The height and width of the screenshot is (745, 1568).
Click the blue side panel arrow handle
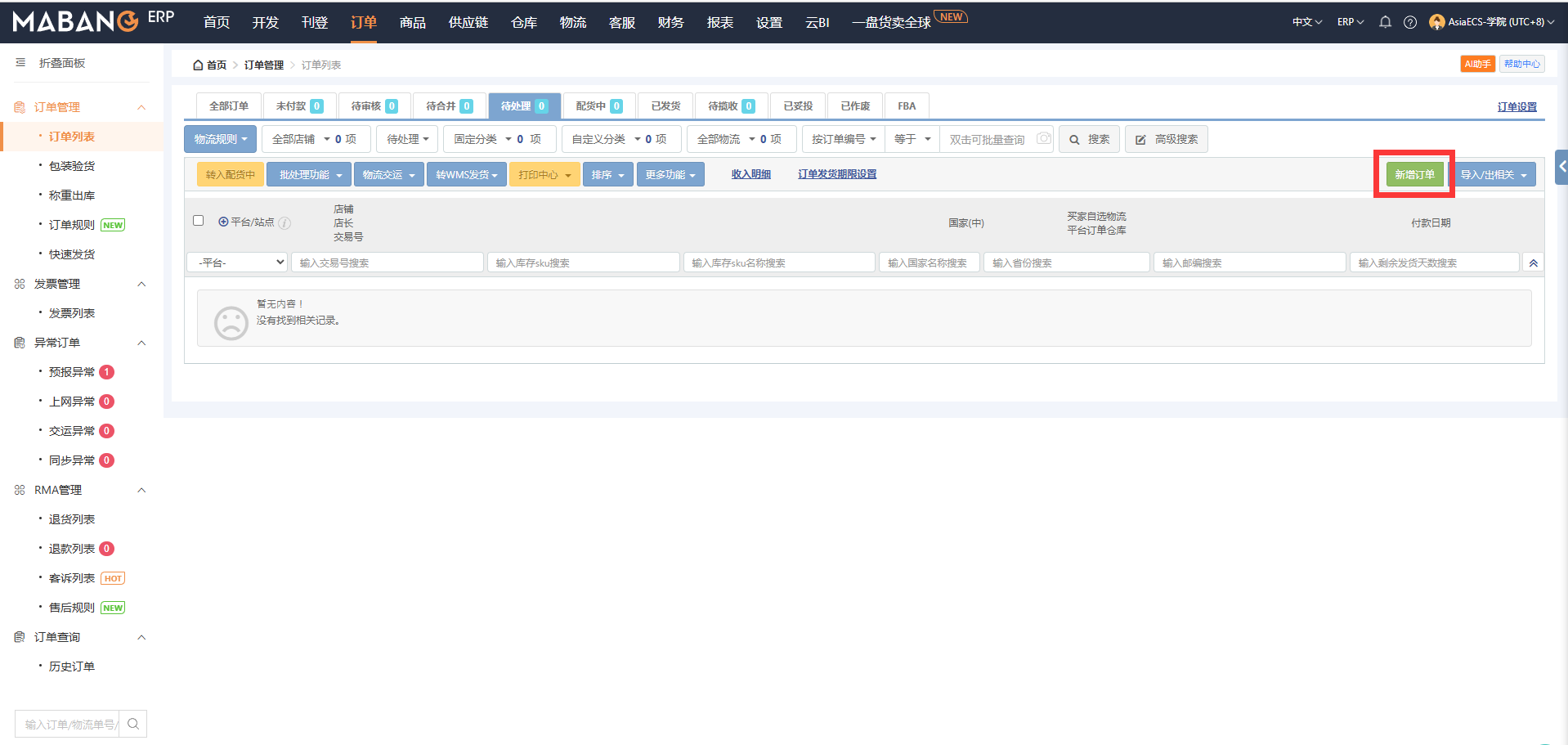pos(1561,167)
